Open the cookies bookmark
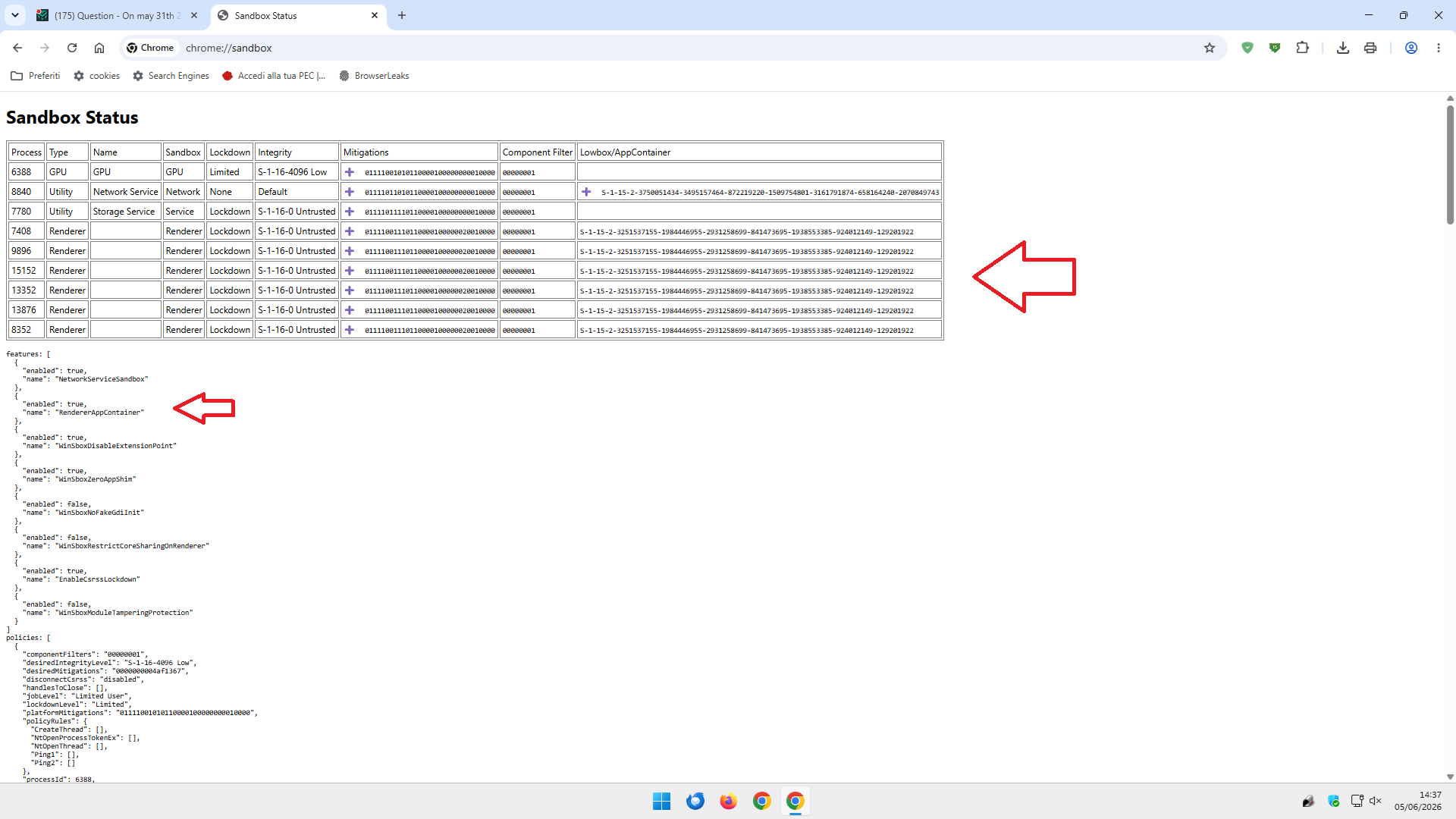Viewport: 1456px width, 819px height. click(96, 76)
